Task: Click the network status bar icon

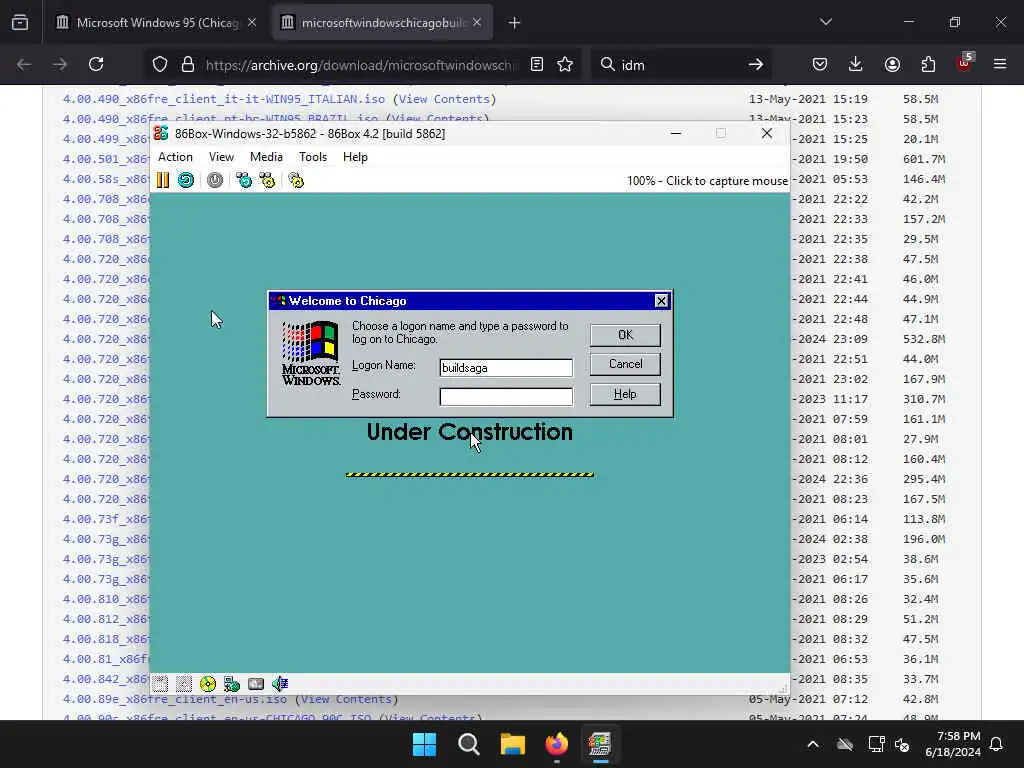Action: pyautogui.click(x=232, y=684)
